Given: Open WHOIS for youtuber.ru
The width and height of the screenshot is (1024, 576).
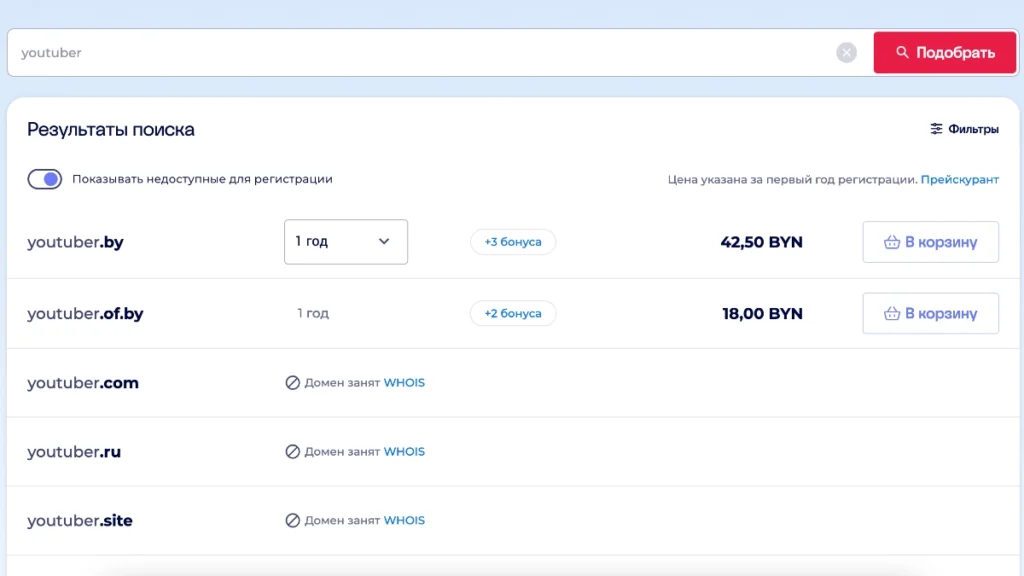Looking at the screenshot, I should pos(404,451).
